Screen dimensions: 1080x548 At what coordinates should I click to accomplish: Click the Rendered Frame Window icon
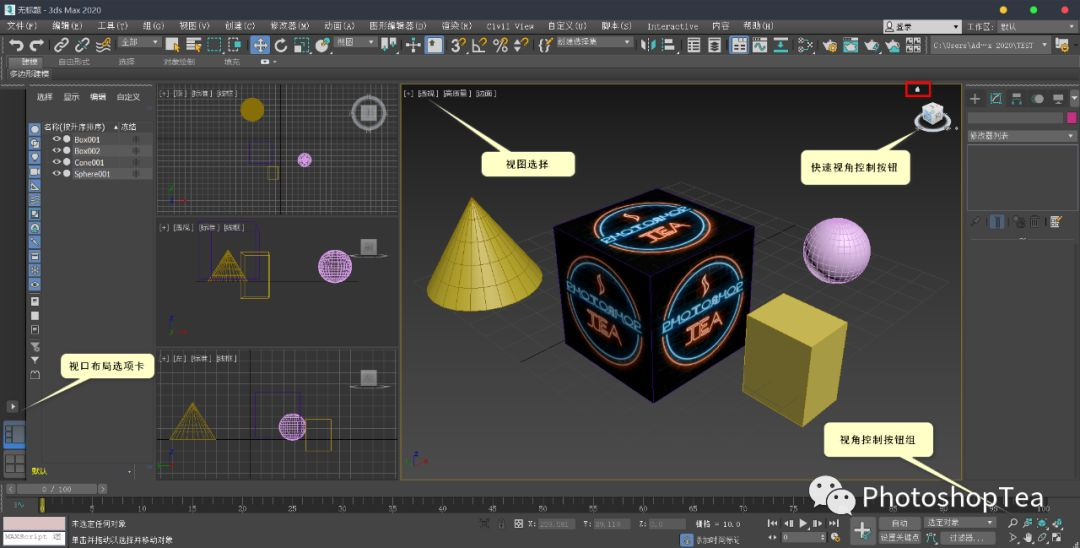pos(851,45)
